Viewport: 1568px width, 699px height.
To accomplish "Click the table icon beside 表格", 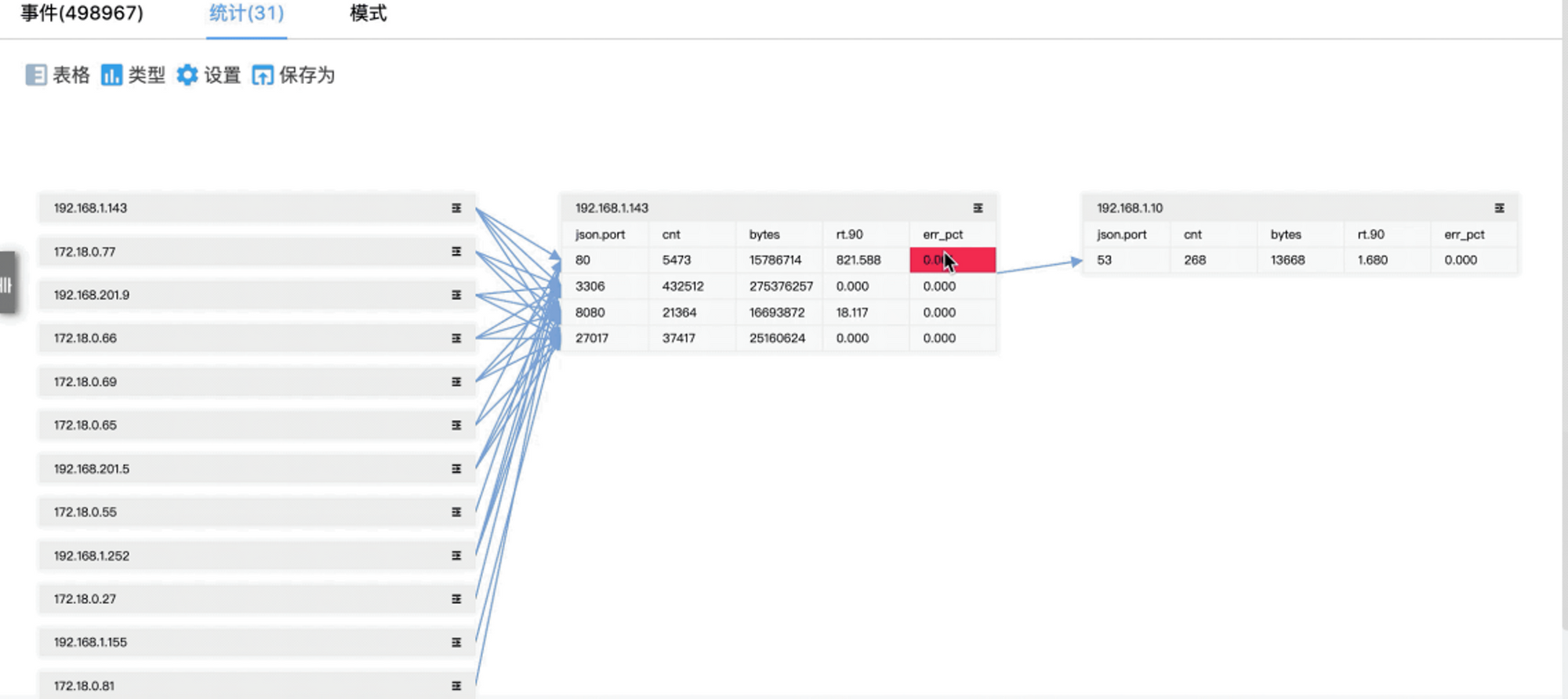I will coord(36,75).
